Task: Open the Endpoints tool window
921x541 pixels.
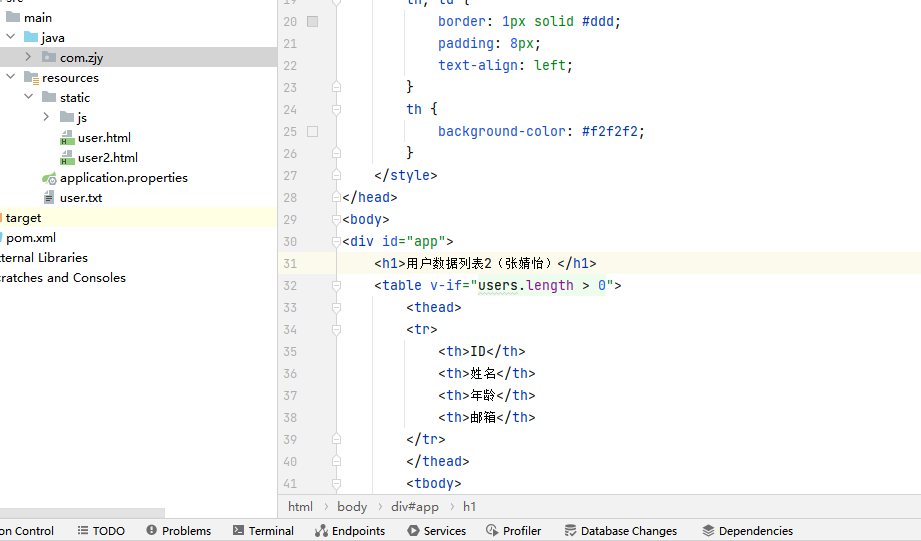Action: (349, 531)
